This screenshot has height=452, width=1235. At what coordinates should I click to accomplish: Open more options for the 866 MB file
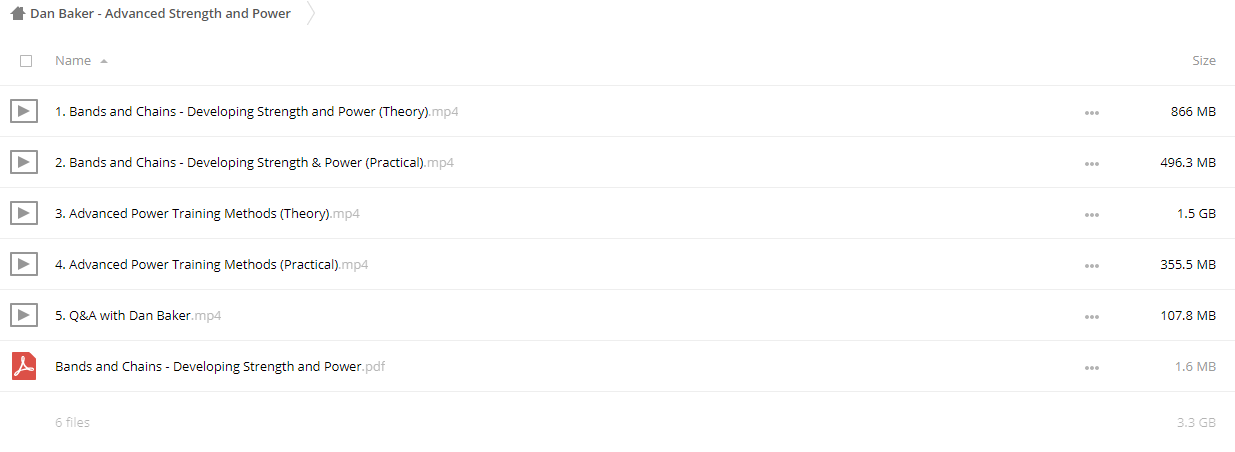tap(1091, 113)
